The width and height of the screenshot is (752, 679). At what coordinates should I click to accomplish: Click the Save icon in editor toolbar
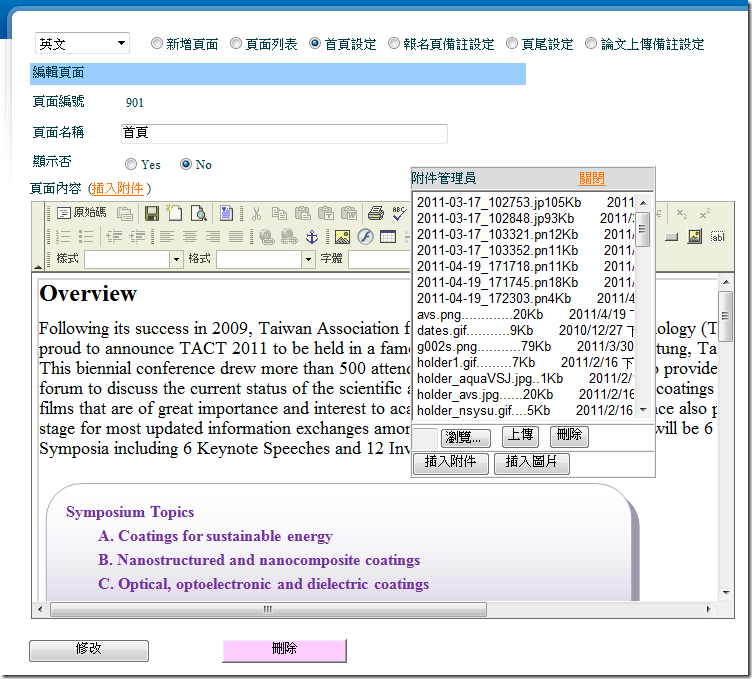click(152, 213)
